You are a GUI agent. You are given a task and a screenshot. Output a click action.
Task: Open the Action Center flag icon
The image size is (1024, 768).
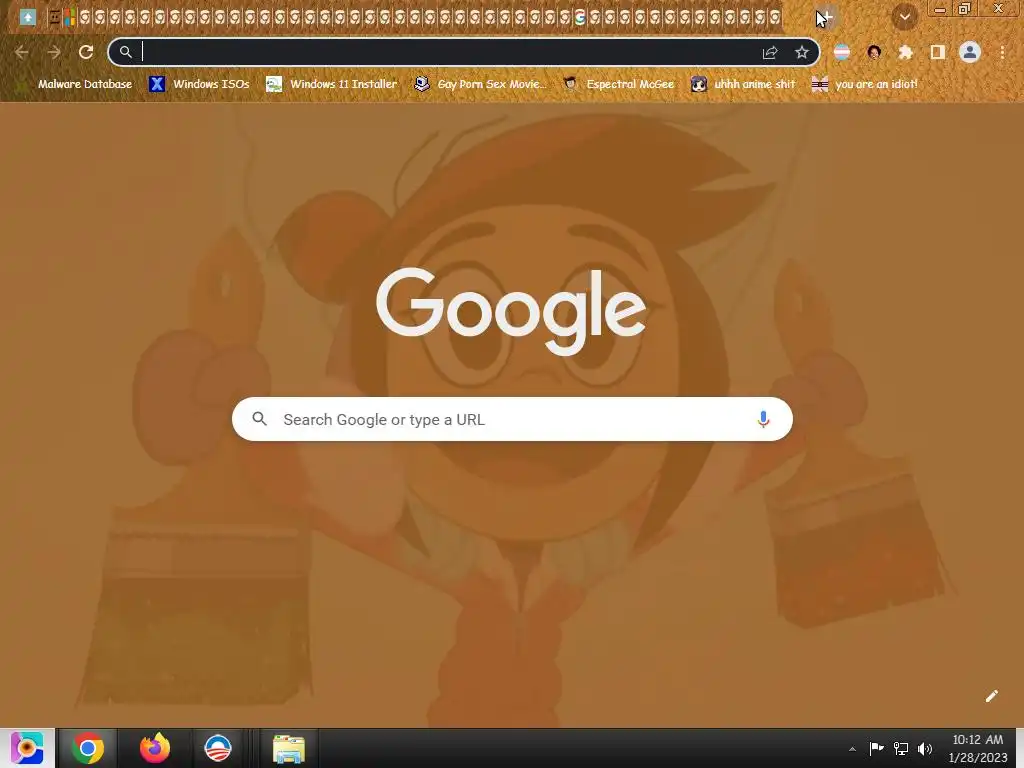pos(876,748)
